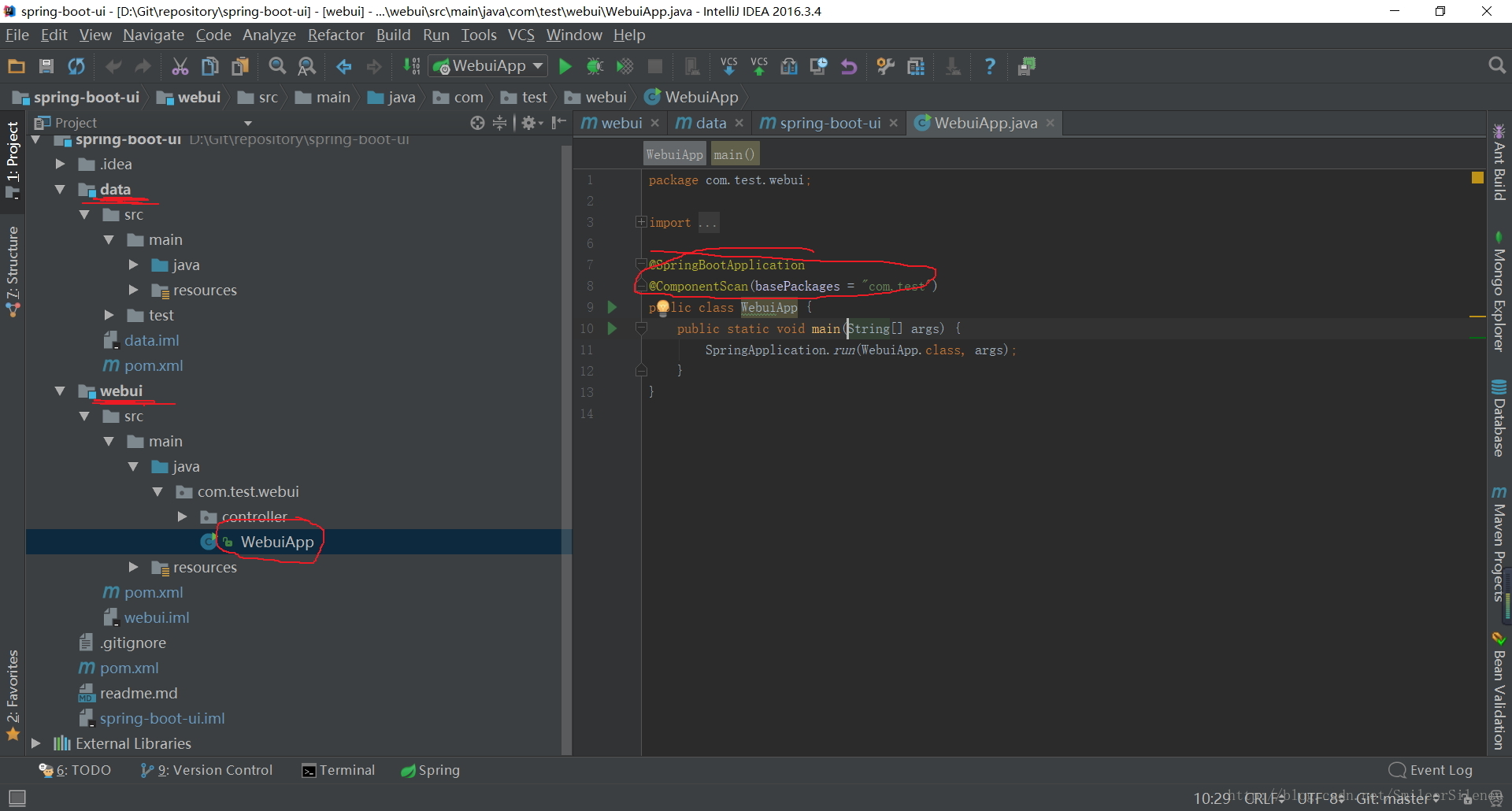Open the Project view type dropdown
The image size is (1512, 811).
tap(248, 123)
